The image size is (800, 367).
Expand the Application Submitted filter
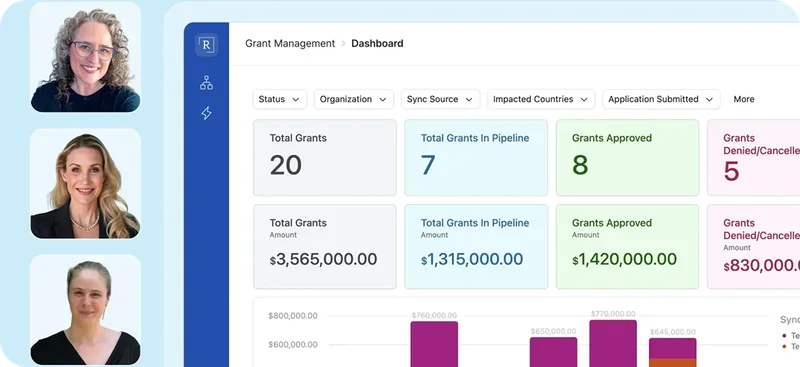(661, 99)
